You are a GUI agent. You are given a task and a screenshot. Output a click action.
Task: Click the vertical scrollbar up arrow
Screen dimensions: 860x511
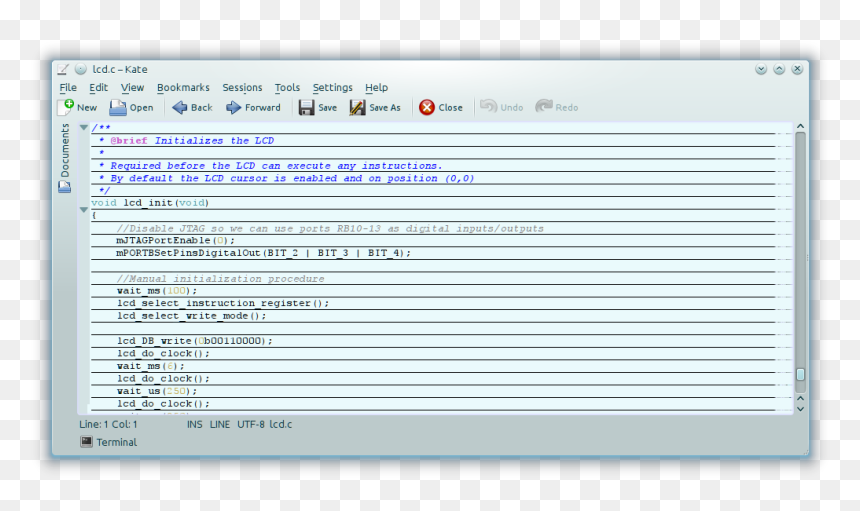coord(800,127)
